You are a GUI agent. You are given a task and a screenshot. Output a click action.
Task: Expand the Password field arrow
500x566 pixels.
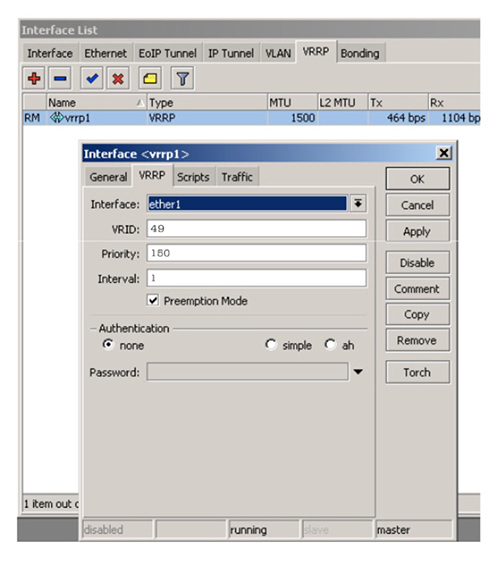click(x=358, y=372)
